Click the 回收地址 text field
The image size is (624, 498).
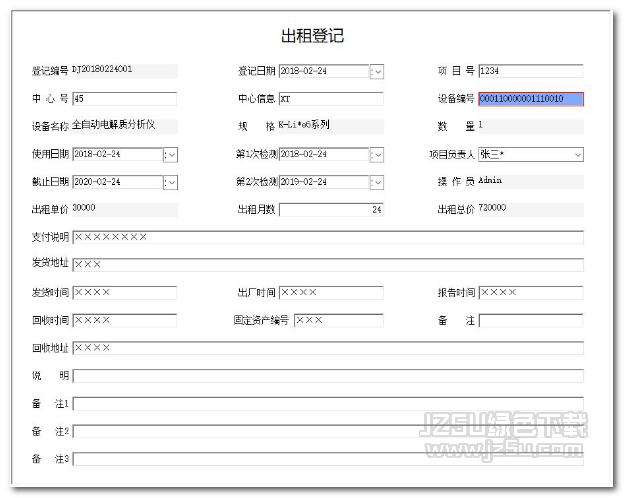328,348
